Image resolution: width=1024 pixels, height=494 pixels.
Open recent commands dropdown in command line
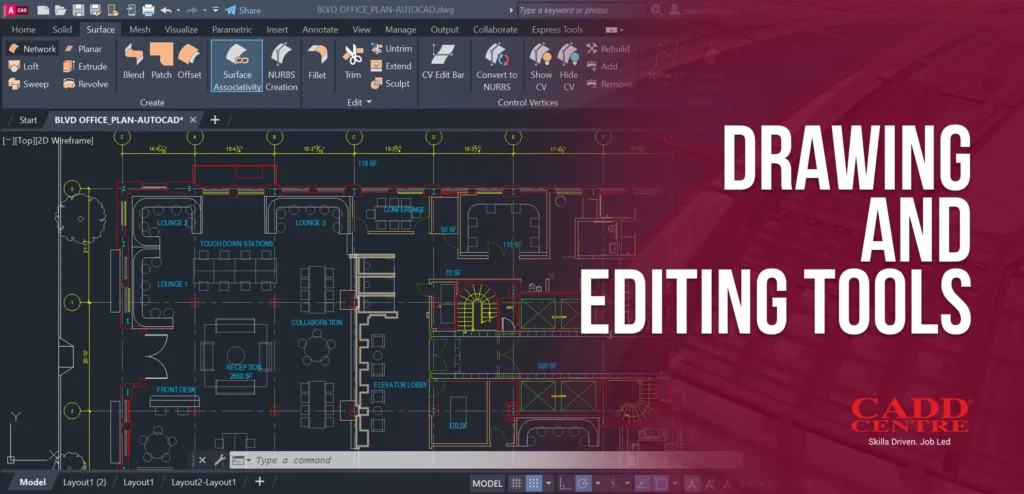(247, 461)
